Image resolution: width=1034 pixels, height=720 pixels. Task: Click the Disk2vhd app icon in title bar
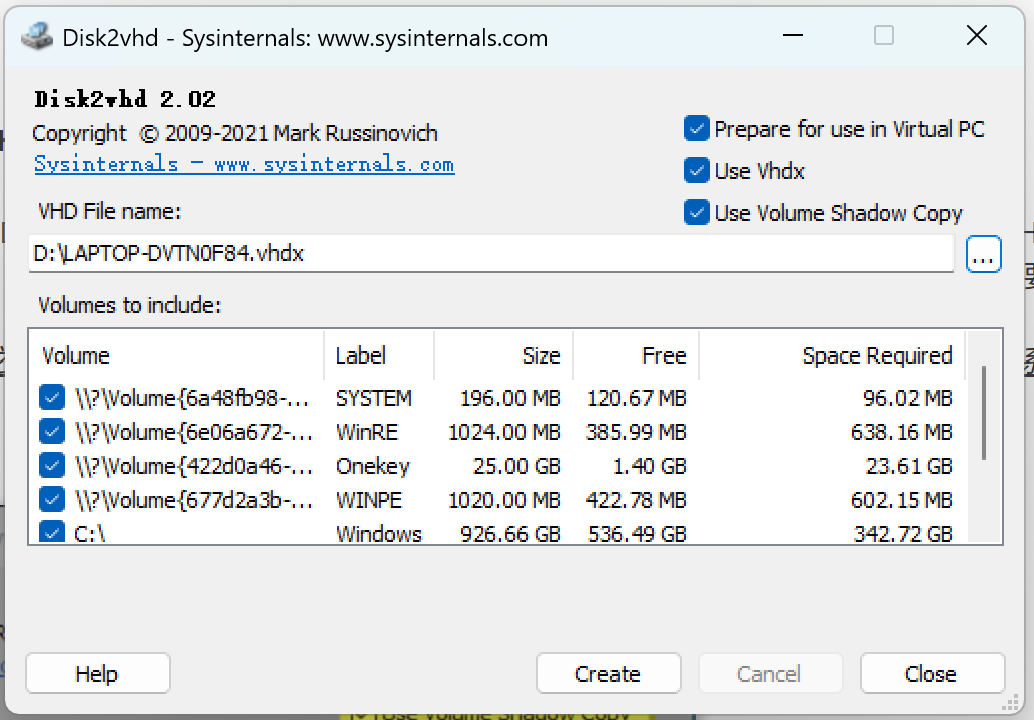(37, 37)
